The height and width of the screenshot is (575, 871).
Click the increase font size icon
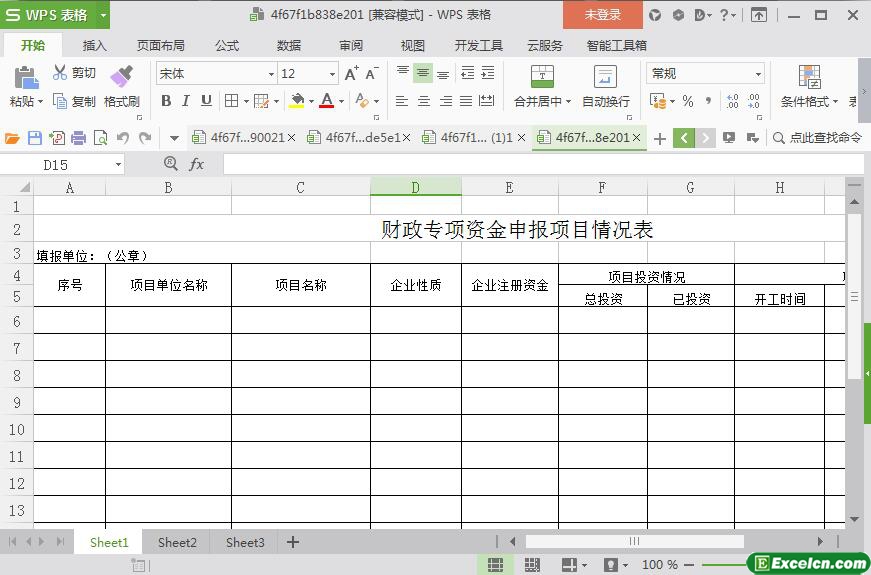click(x=351, y=74)
